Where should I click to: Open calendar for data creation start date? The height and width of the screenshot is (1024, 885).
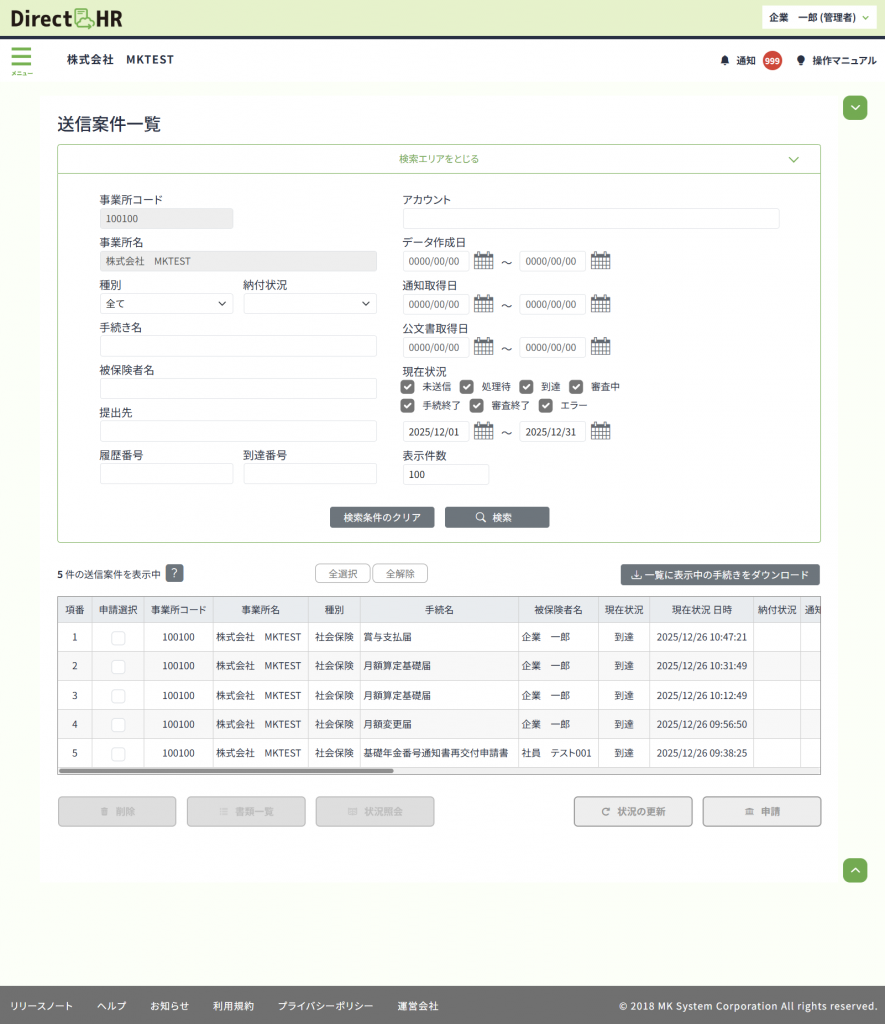pyautogui.click(x=484, y=261)
